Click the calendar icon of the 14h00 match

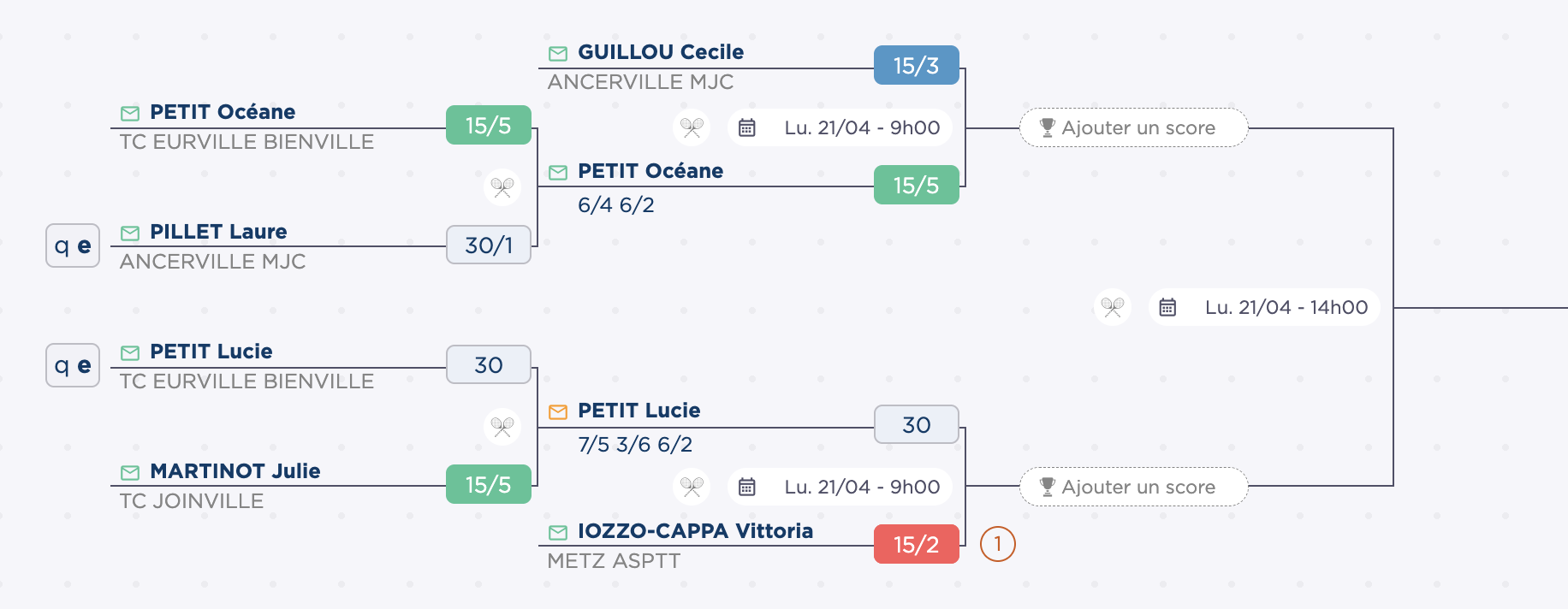click(x=1167, y=307)
